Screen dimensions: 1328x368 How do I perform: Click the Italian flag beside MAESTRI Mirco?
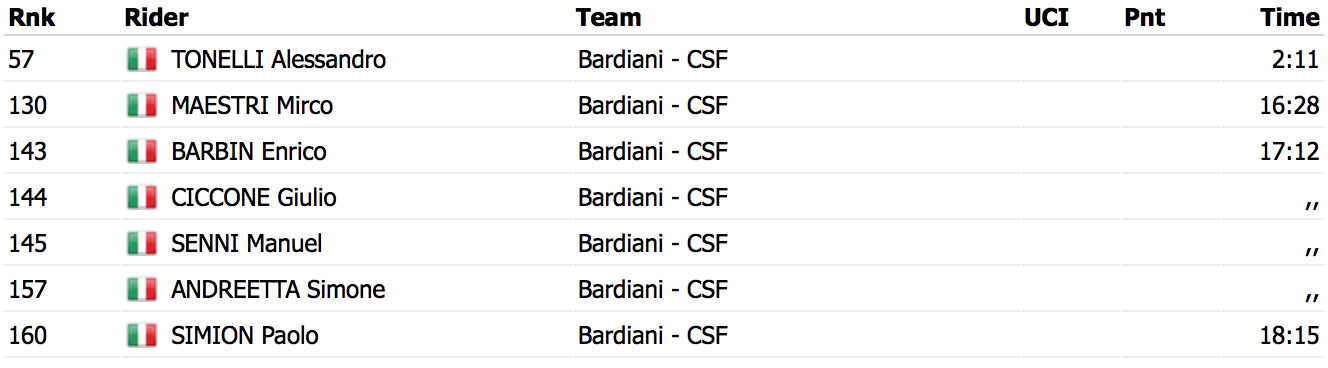[142, 106]
